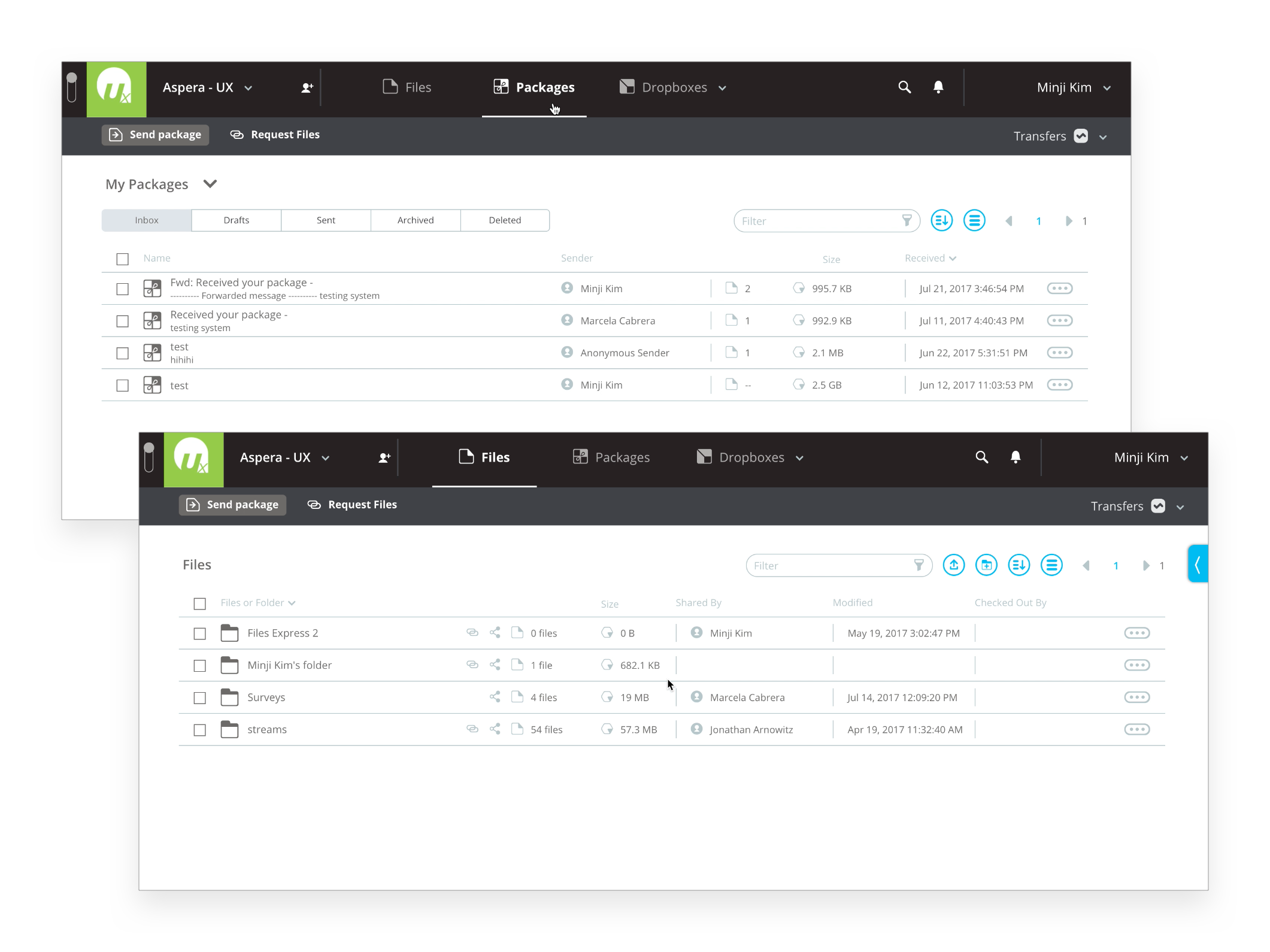Open the Transfers dropdown in Files window
The width and height of the screenshot is (1270, 952).
pos(1180,507)
